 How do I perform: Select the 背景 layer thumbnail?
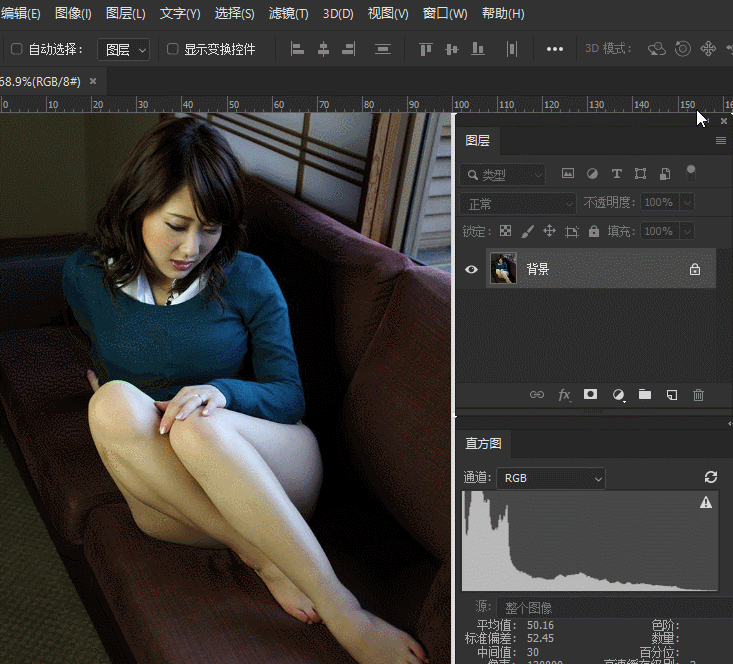503,268
